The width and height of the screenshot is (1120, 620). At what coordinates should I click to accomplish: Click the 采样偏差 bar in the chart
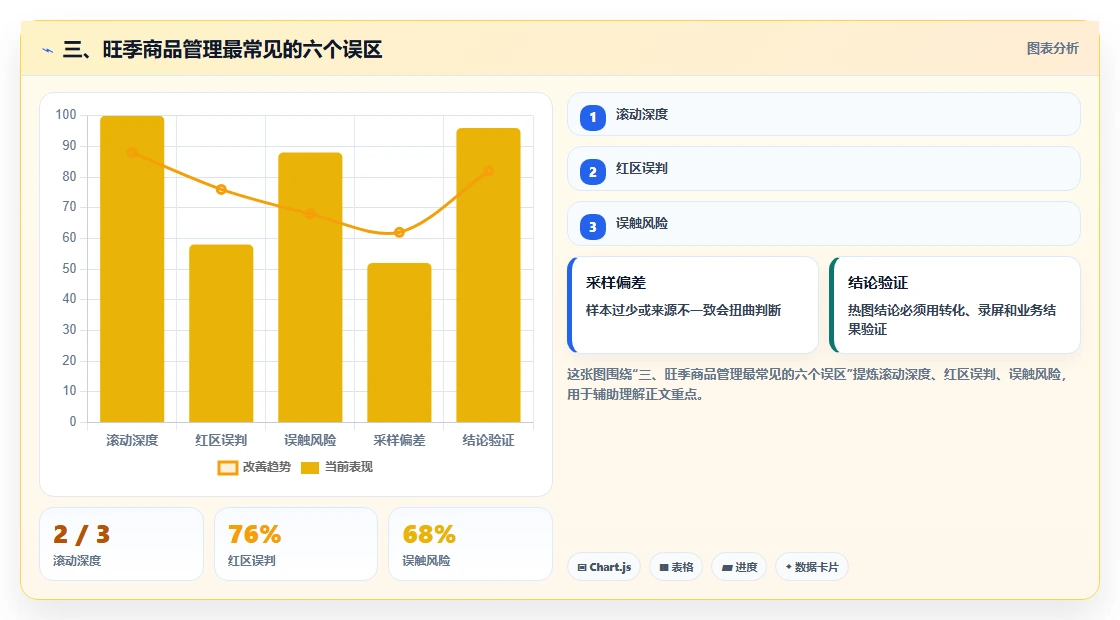[399, 342]
